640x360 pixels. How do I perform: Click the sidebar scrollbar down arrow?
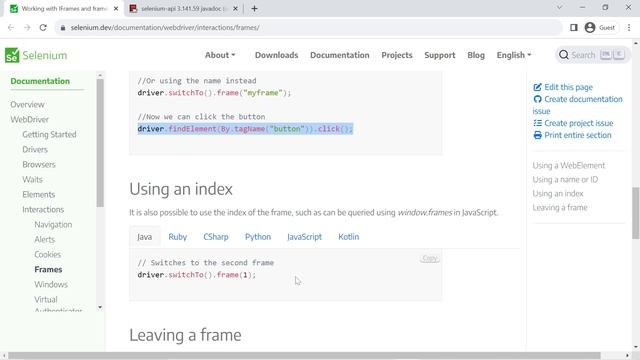(x=100, y=307)
